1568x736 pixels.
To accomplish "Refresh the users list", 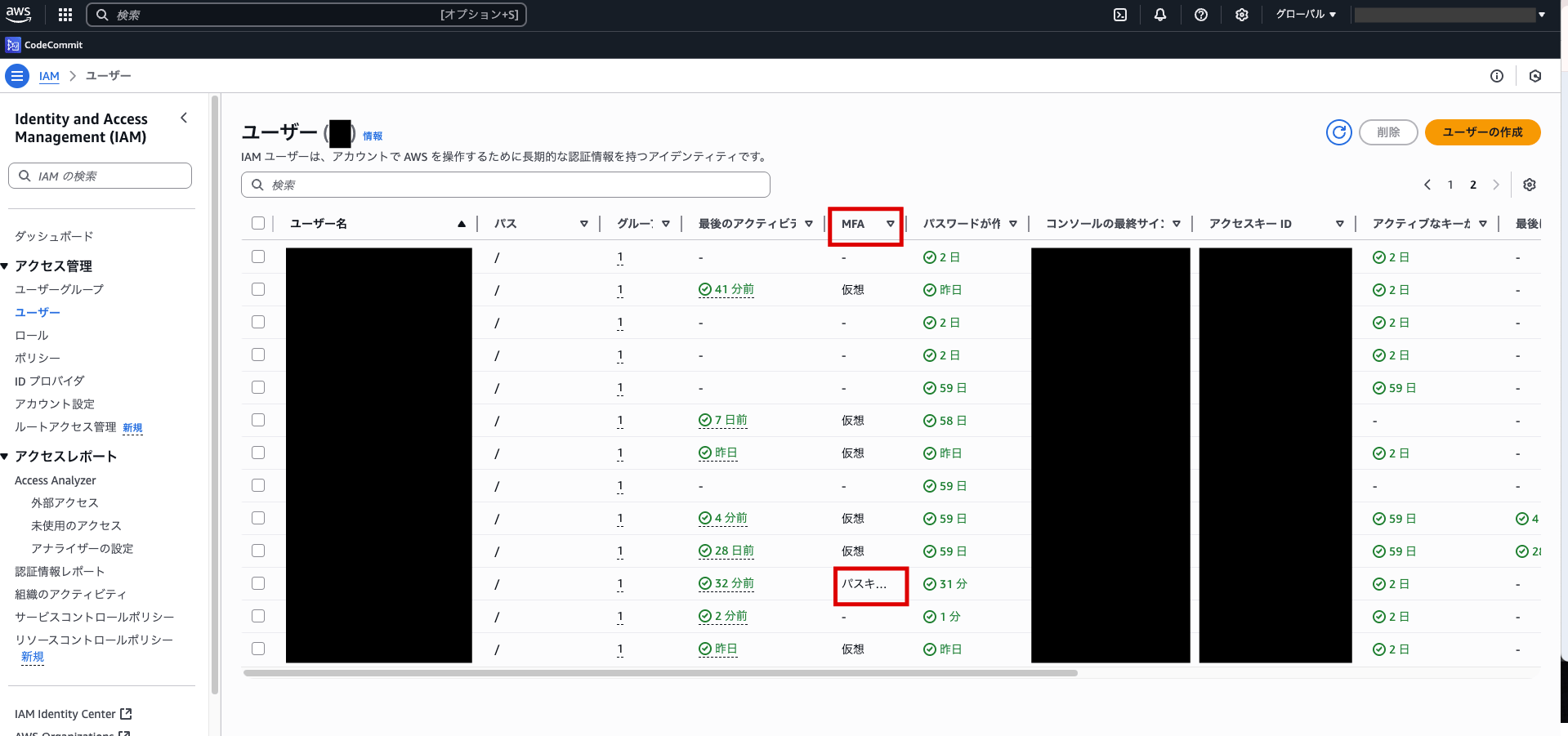I will [x=1339, y=132].
